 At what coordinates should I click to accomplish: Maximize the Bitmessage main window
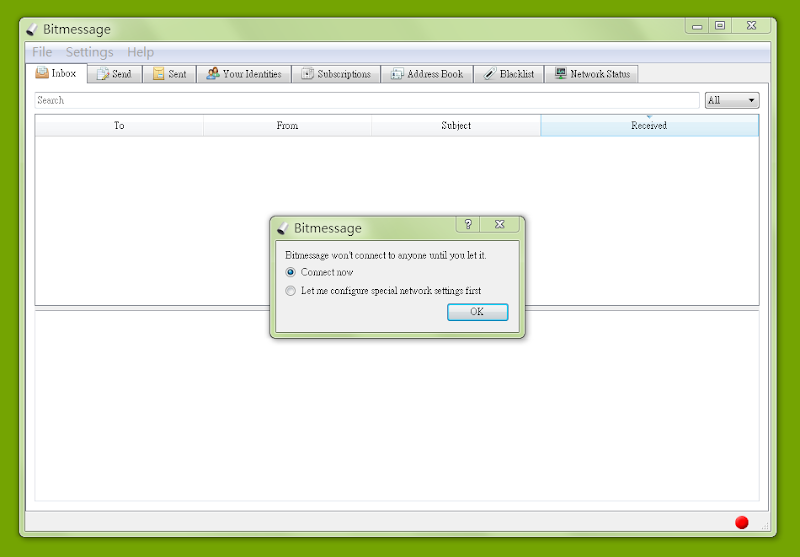click(x=720, y=26)
